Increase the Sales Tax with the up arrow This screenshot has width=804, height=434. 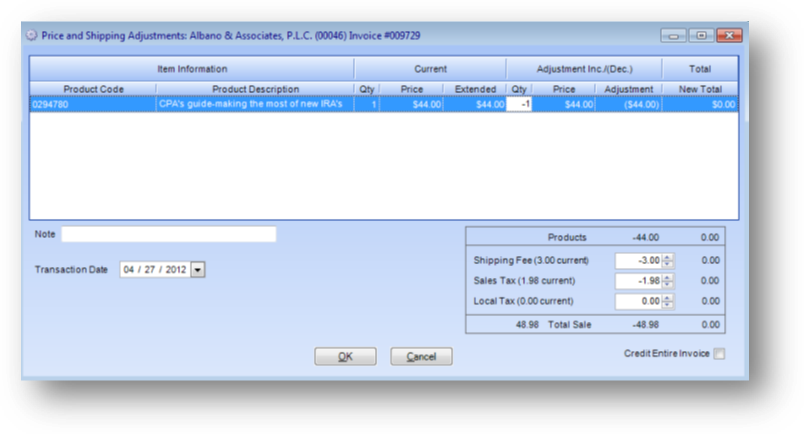coord(668,278)
